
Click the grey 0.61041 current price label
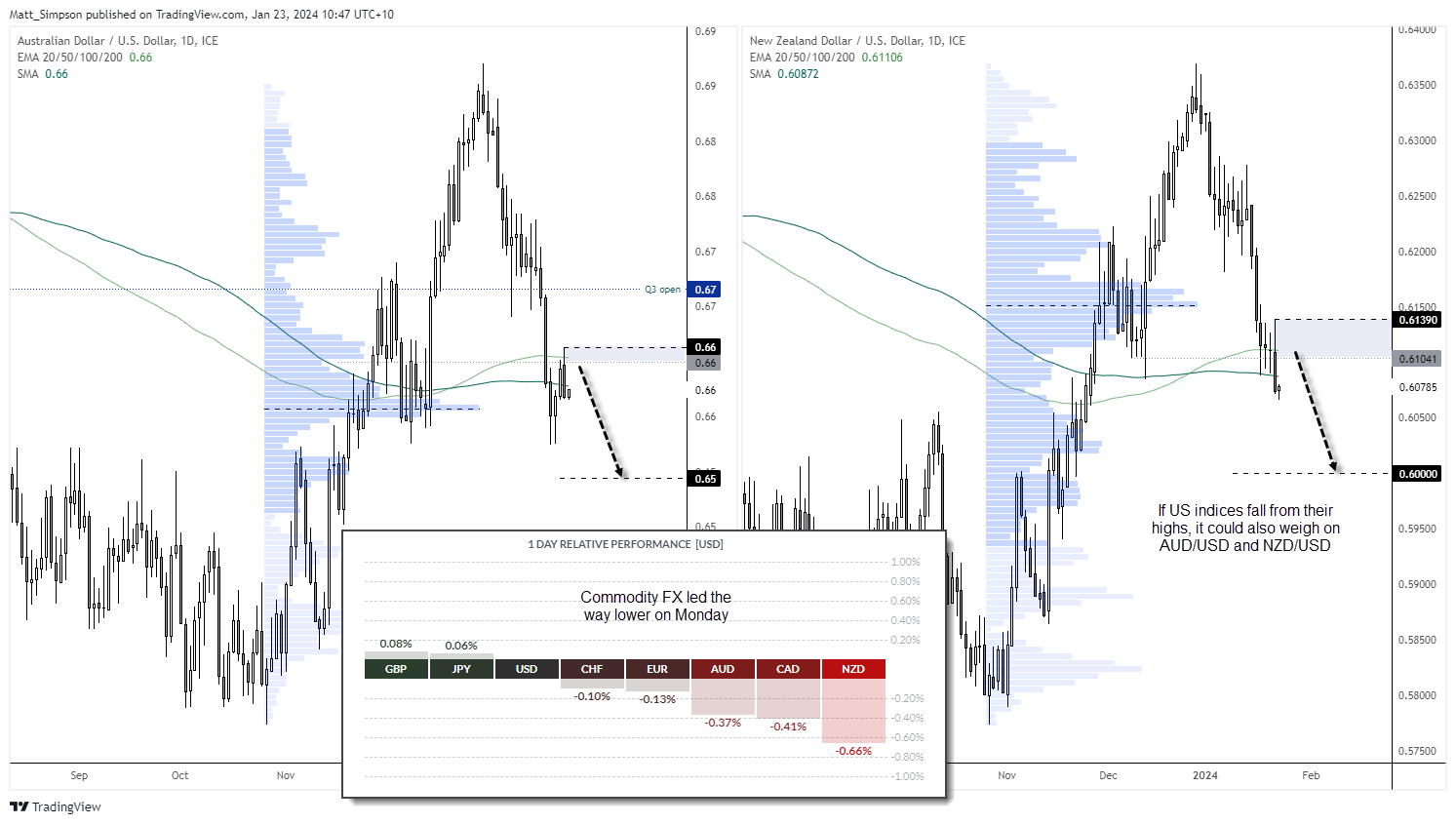tap(1418, 359)
